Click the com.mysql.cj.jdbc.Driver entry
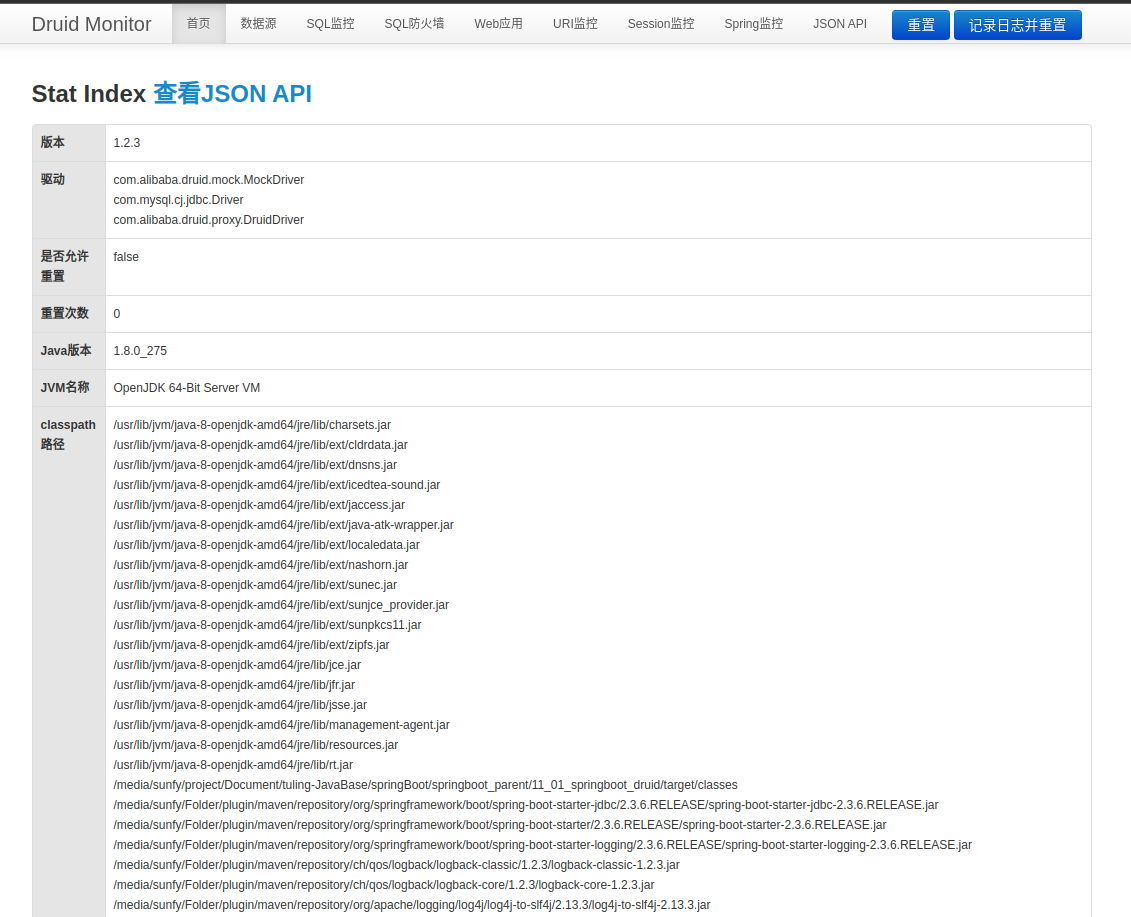This screenshot has height=917, width=1131. pos(178,200)
